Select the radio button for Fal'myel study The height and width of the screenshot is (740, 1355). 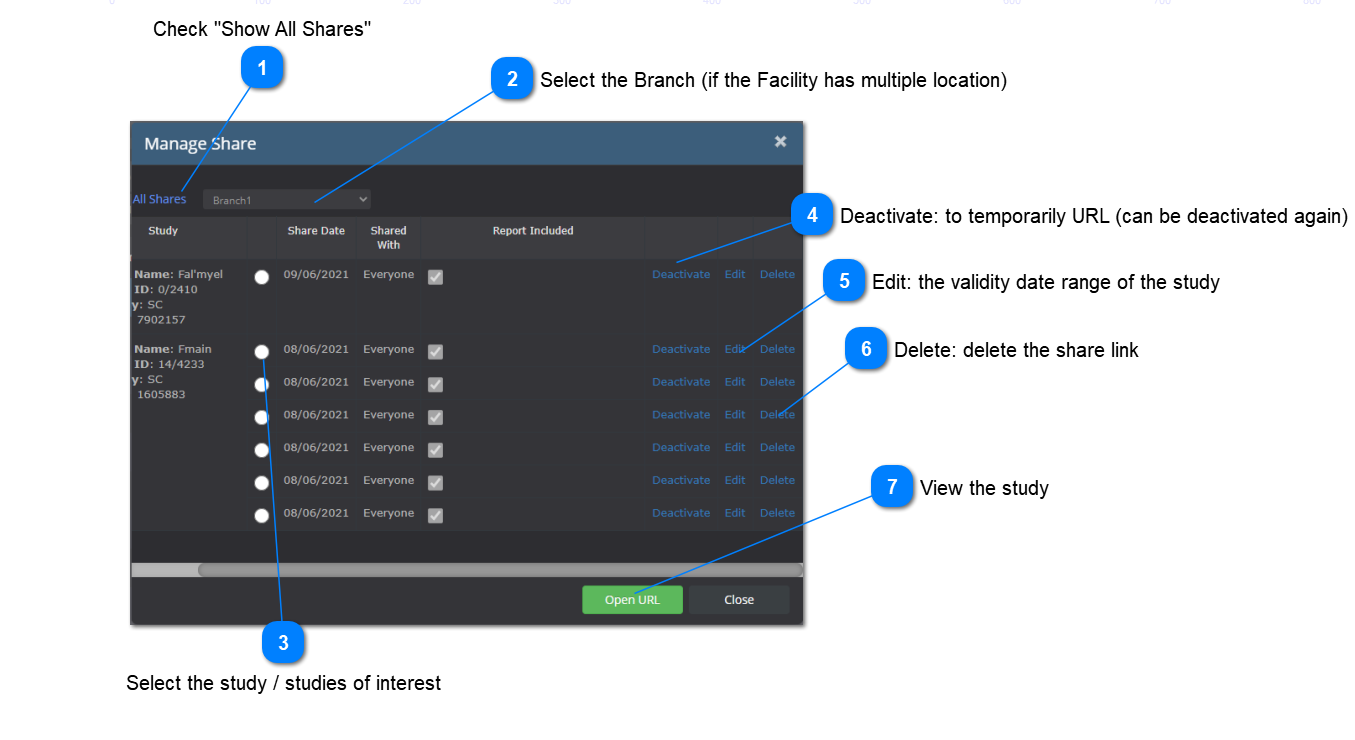[262, 277]
